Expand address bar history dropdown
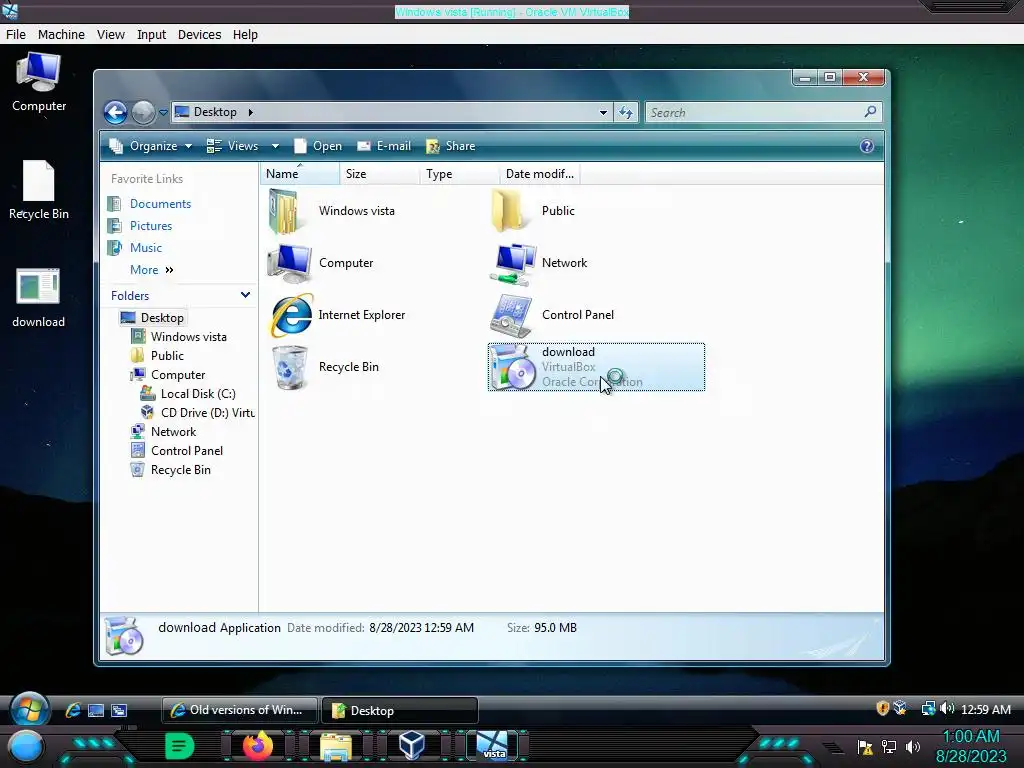 click(x=603, y=112)
